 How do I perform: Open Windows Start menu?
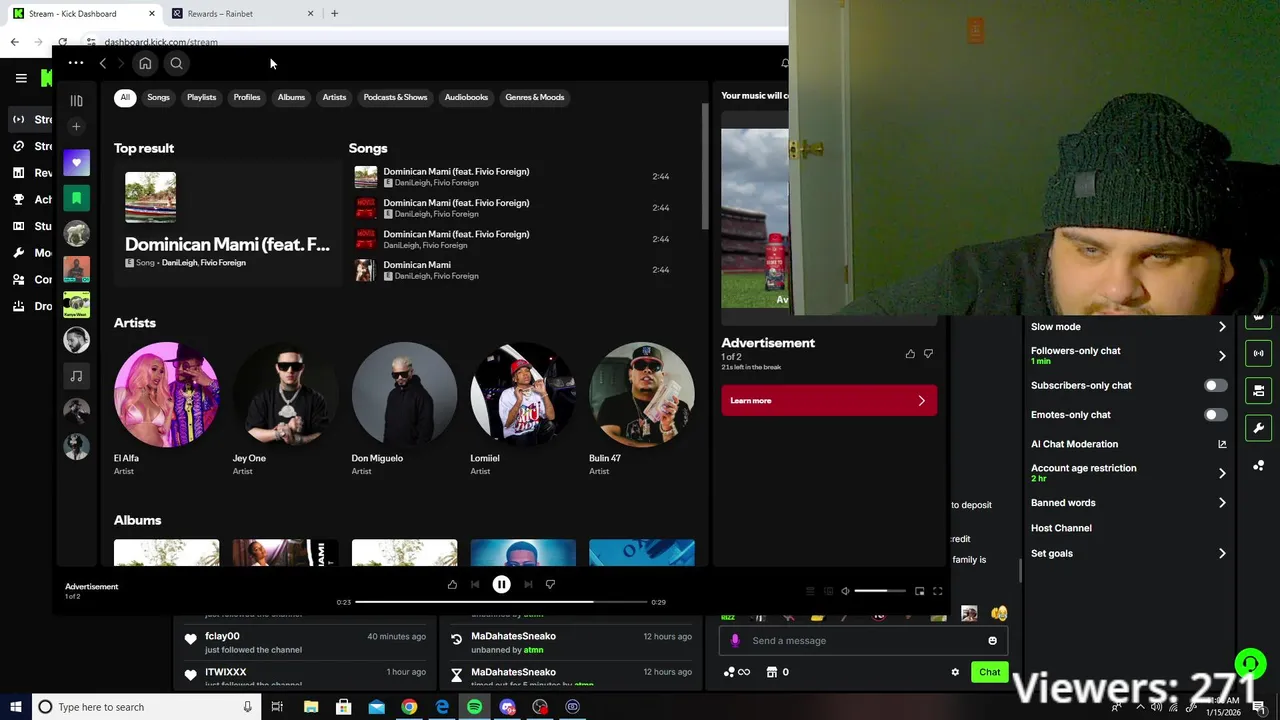15,707
